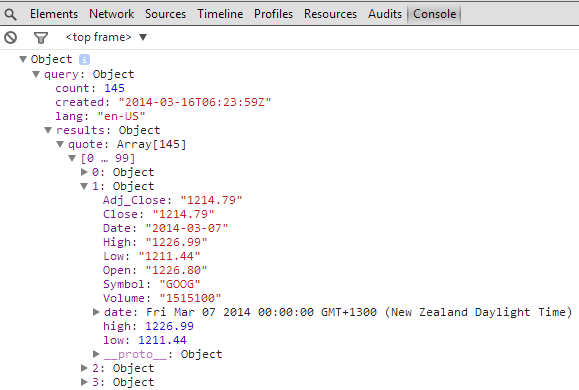Open the Profiles tab
The height and width of the screenshot is (390, 579).
tap(273, 14)
